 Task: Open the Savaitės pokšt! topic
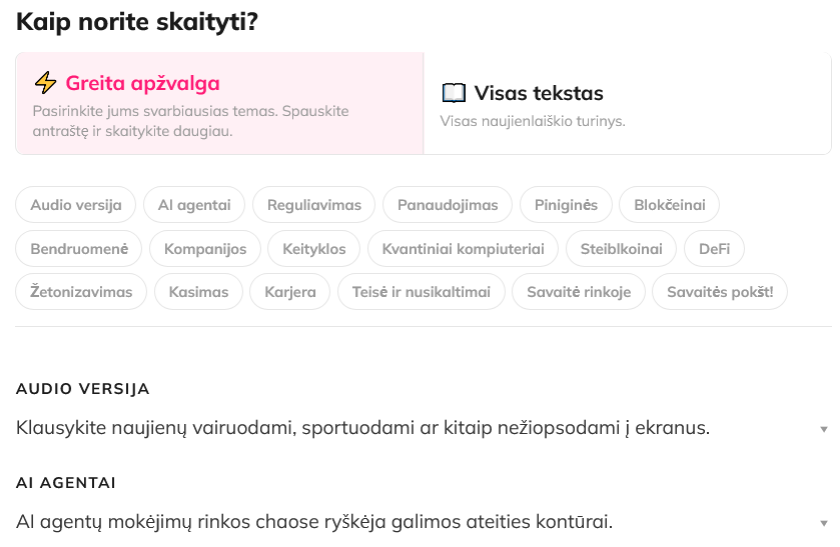click(x=719, y=292)
